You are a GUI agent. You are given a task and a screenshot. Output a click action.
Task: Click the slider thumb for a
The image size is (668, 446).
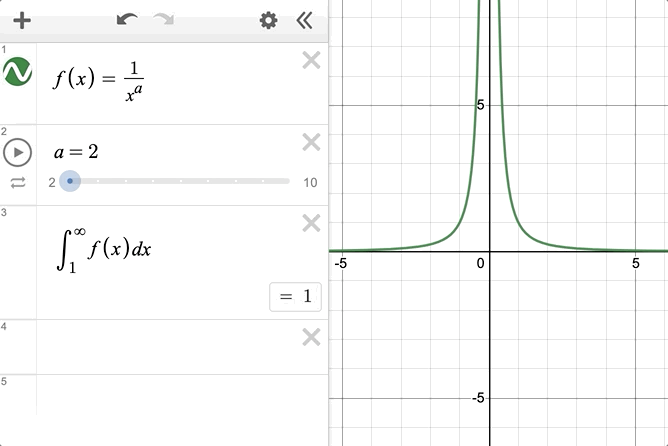[69, 181]
